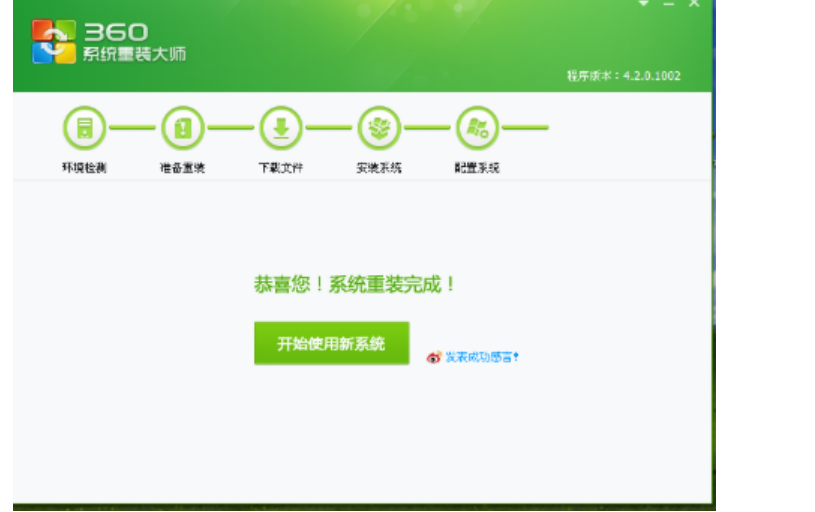Click the Weibo eye icon
Viewport: 815px width, 512px height.
click(433, 357)
